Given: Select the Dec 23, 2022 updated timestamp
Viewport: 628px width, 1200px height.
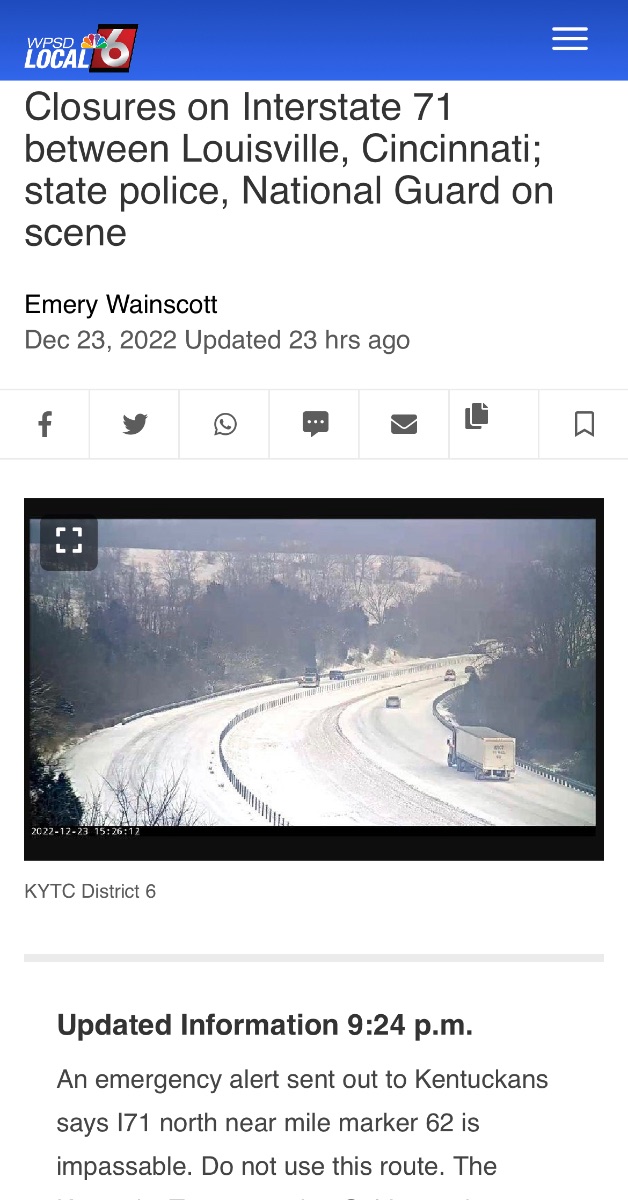Looking at the screenshot, I should coord(217,340).
